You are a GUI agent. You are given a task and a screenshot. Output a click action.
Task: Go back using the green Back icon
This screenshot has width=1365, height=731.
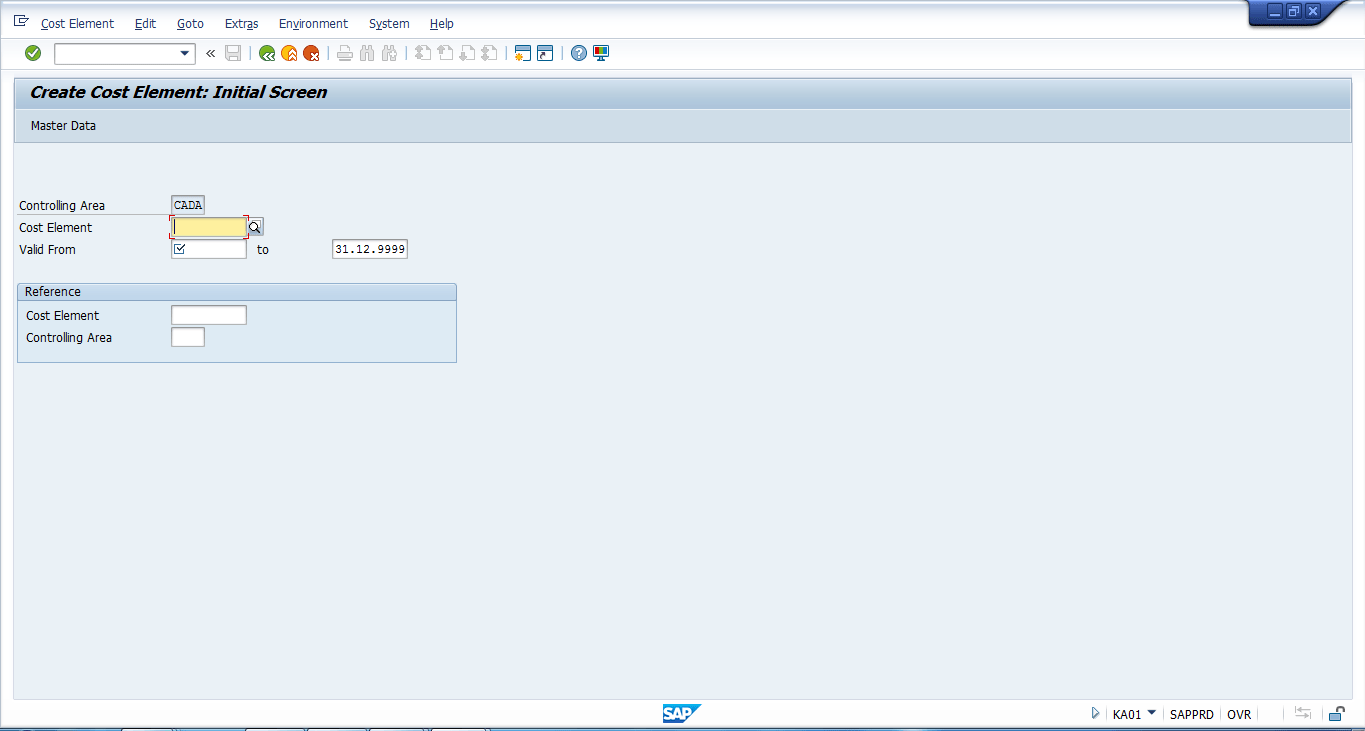pyautogui.click(x=267, y=53)
